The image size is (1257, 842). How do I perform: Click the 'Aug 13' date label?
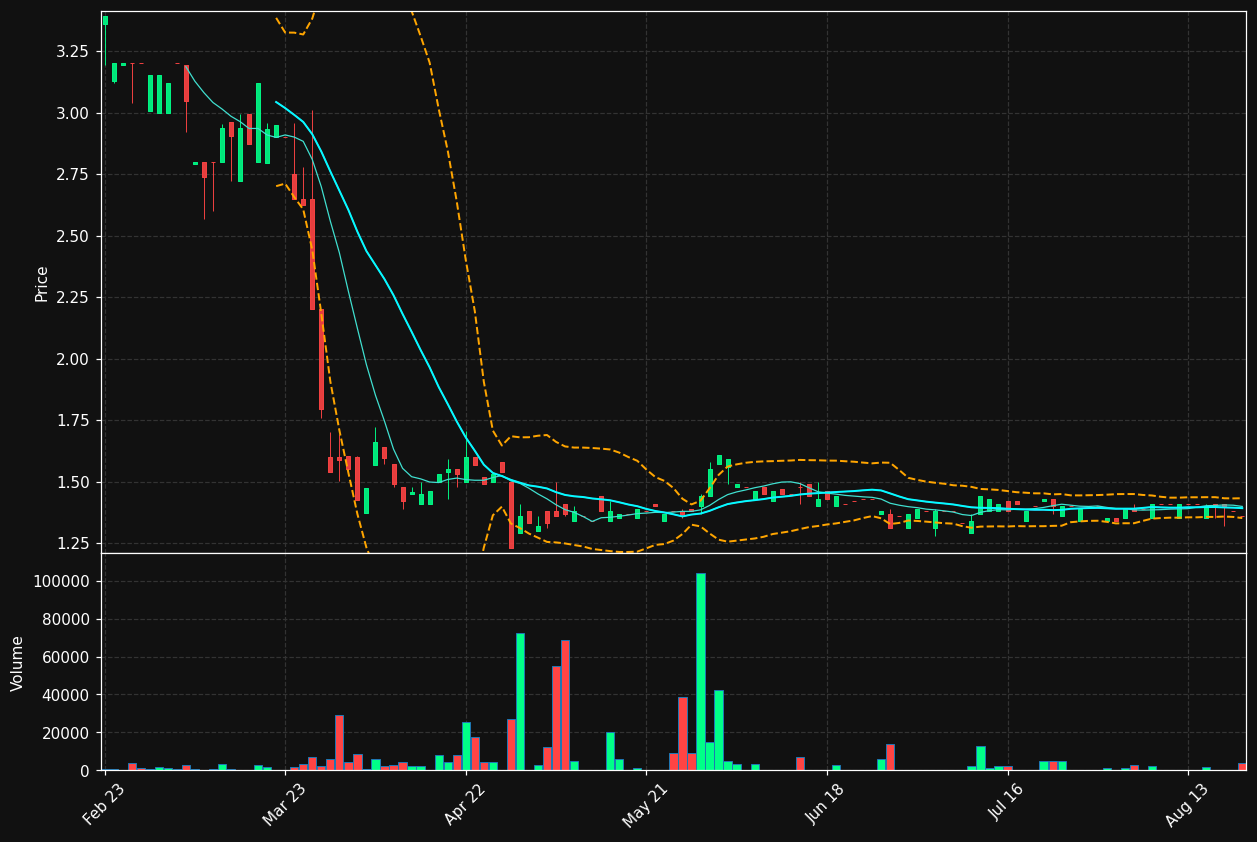[x=1187, y=805]
